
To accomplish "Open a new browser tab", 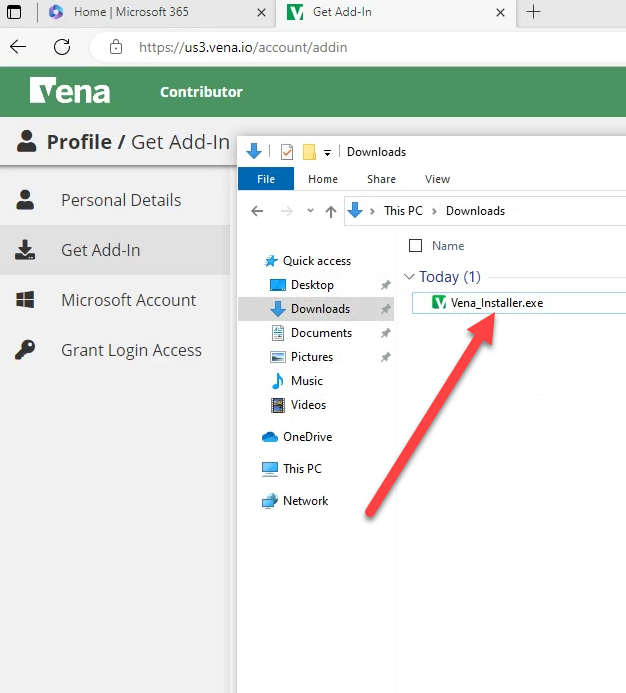I will [533, 12].
